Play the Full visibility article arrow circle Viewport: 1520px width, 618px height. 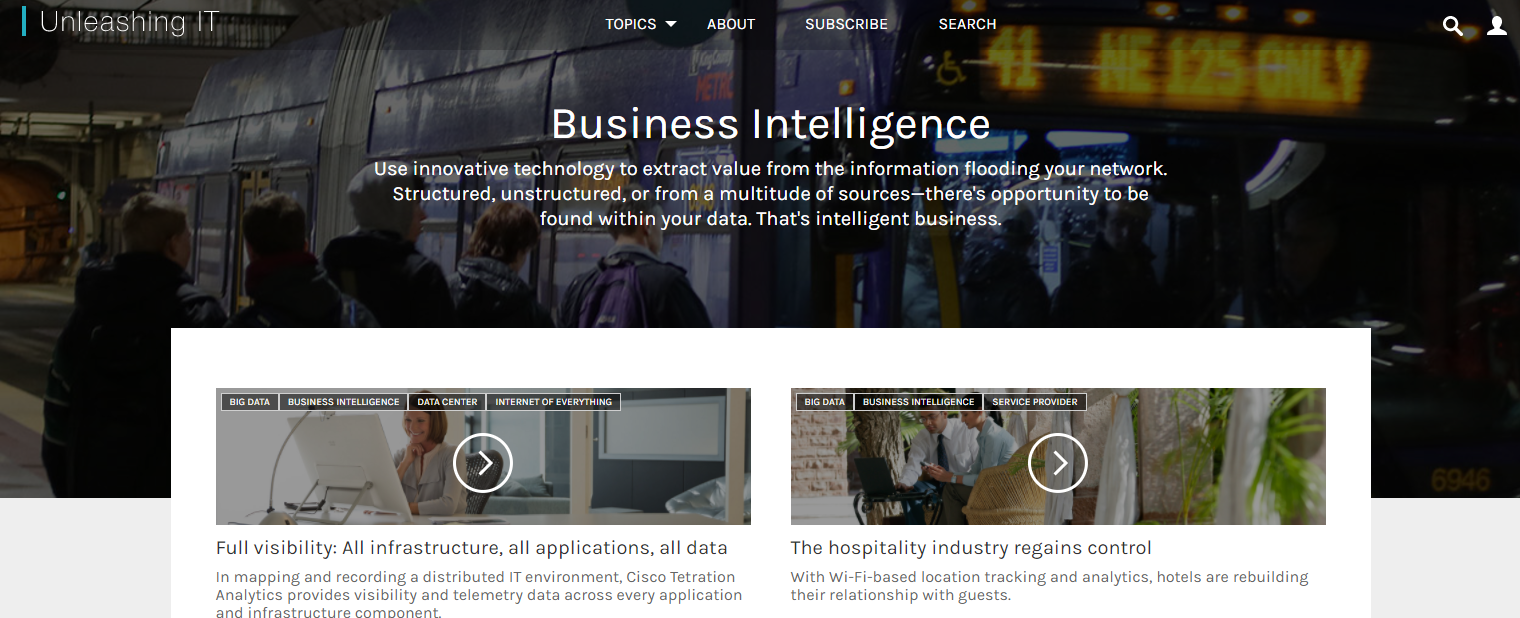(483, 463)
